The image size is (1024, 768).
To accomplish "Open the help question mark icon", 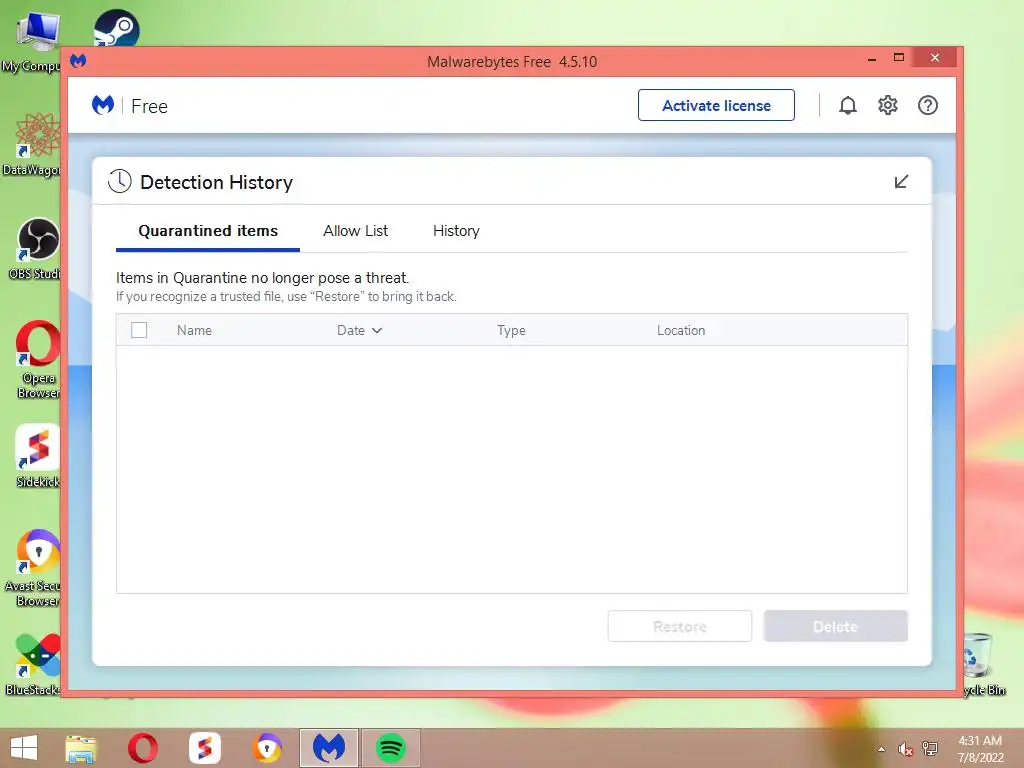I will tap(927, 105).
